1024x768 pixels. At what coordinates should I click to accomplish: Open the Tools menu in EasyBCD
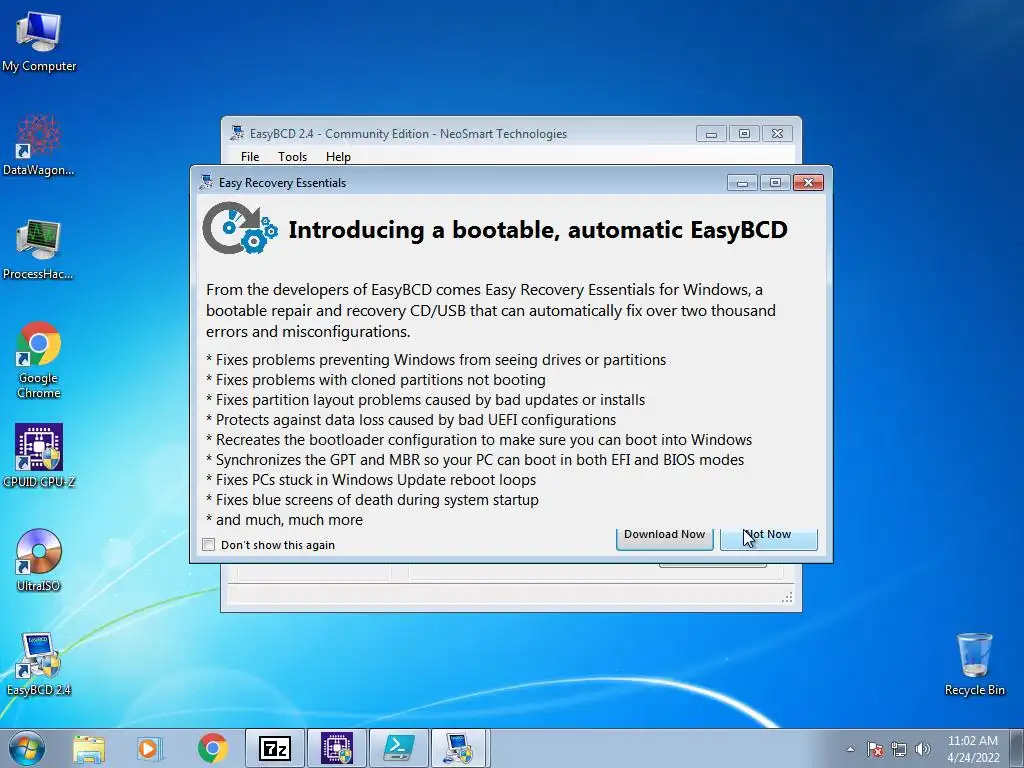coord(293,157)
